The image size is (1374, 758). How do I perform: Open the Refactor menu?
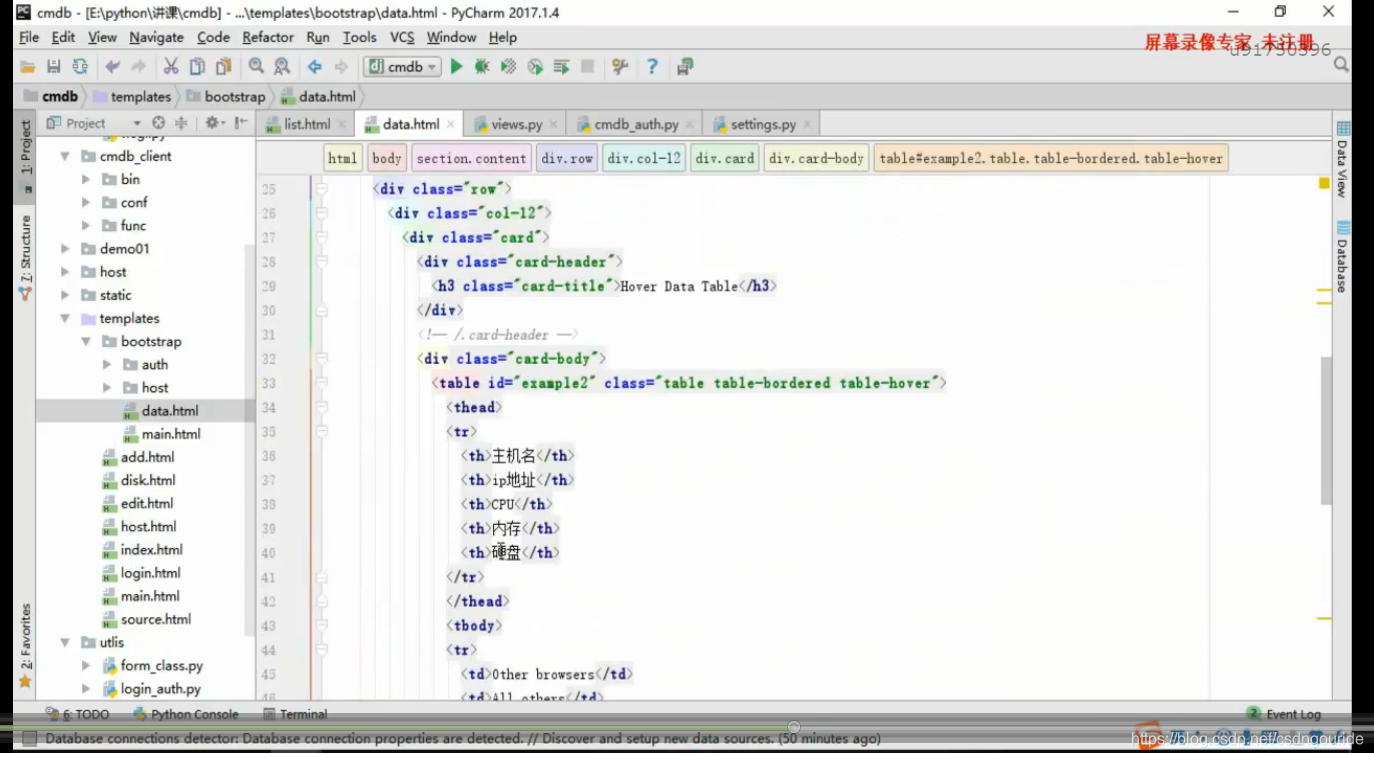tap(268, 37)
